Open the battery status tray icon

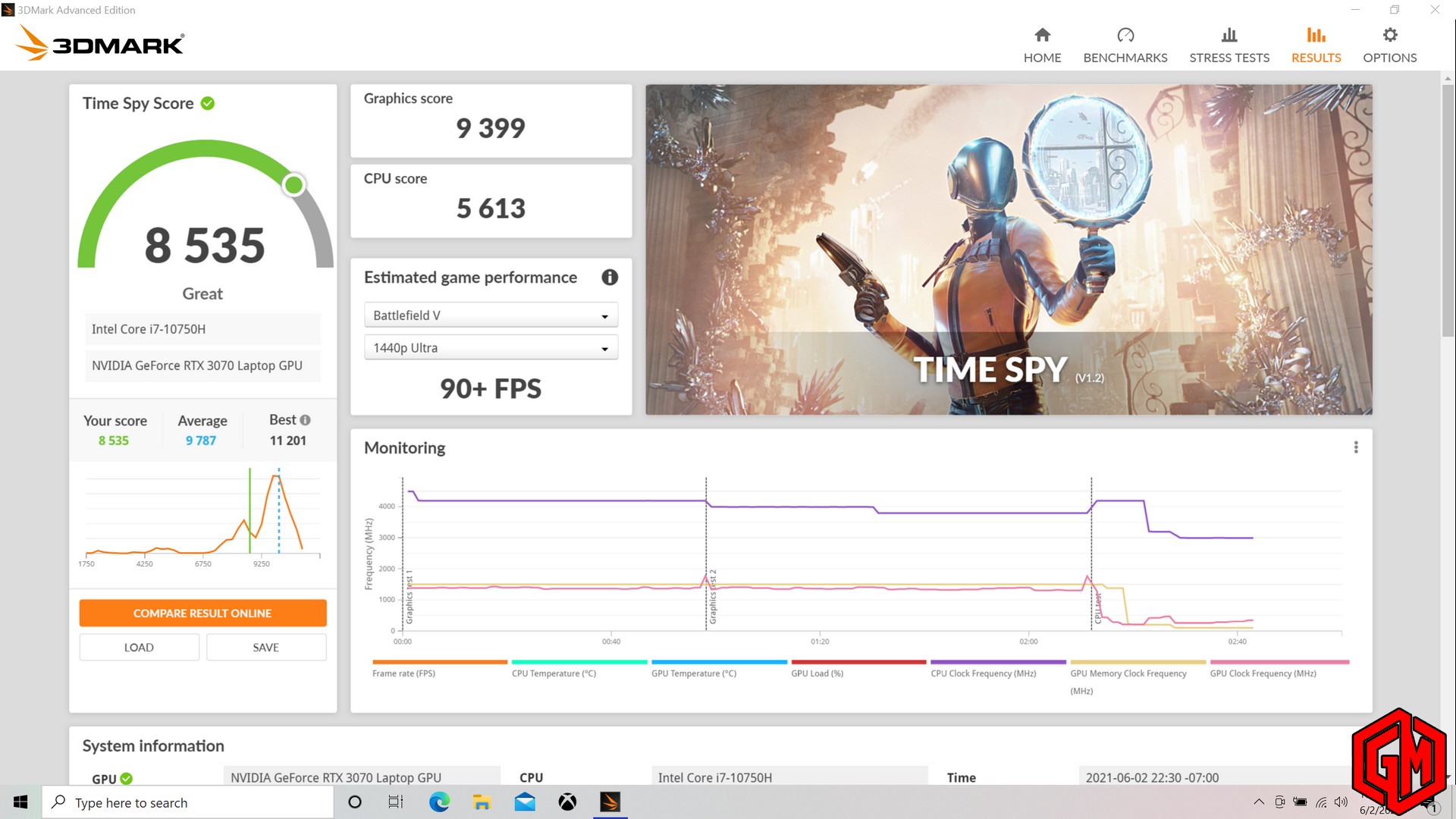(1300, 802)
